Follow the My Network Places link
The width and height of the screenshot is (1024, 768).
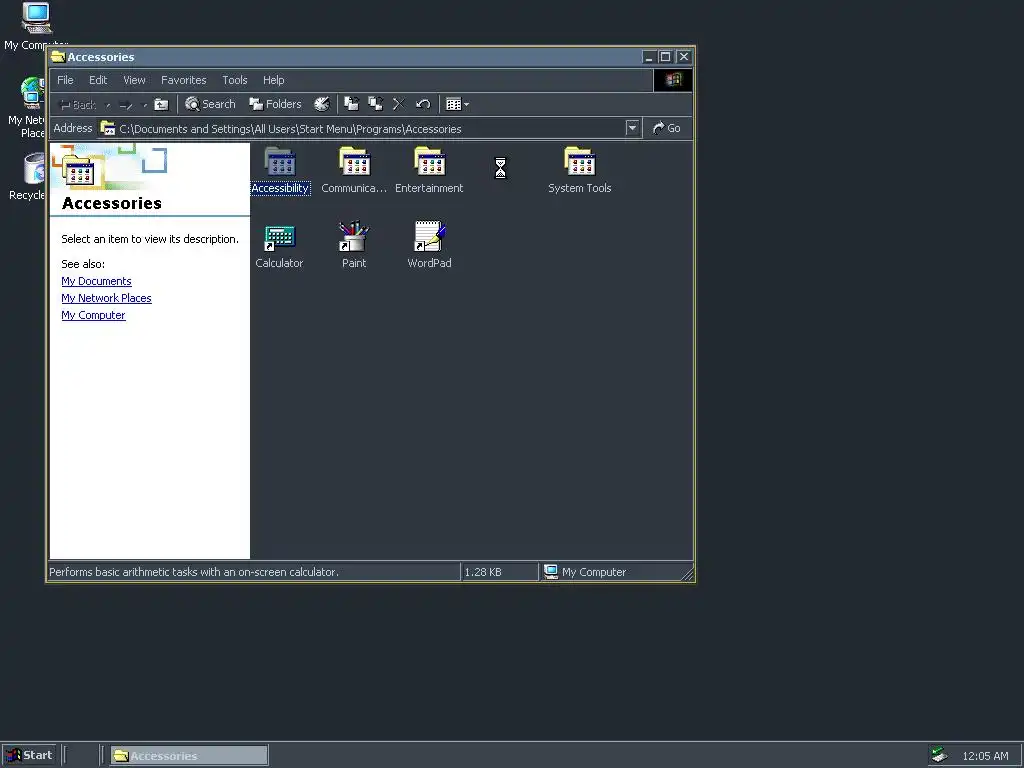[x=106, y=298]
